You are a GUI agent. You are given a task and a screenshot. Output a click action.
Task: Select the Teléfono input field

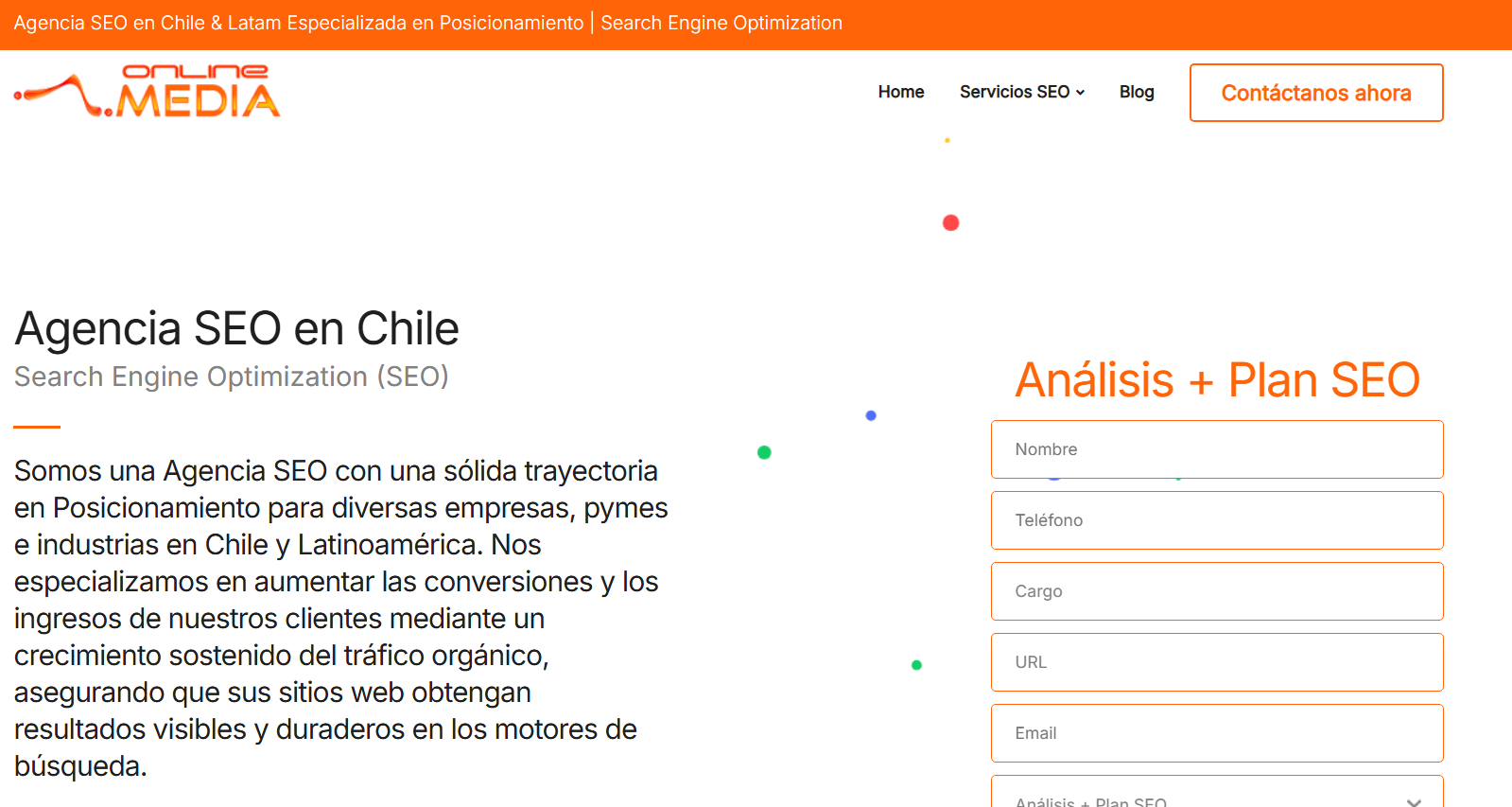pyautogui.click(x=1216, y=520)
